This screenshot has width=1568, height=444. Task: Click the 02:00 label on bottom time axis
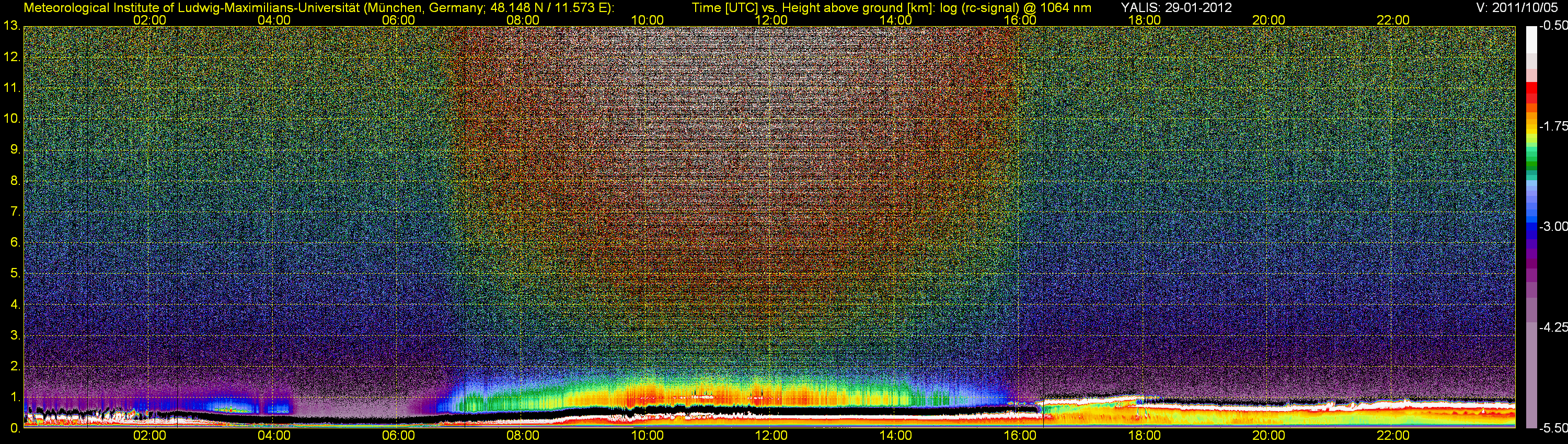point(149,436)
